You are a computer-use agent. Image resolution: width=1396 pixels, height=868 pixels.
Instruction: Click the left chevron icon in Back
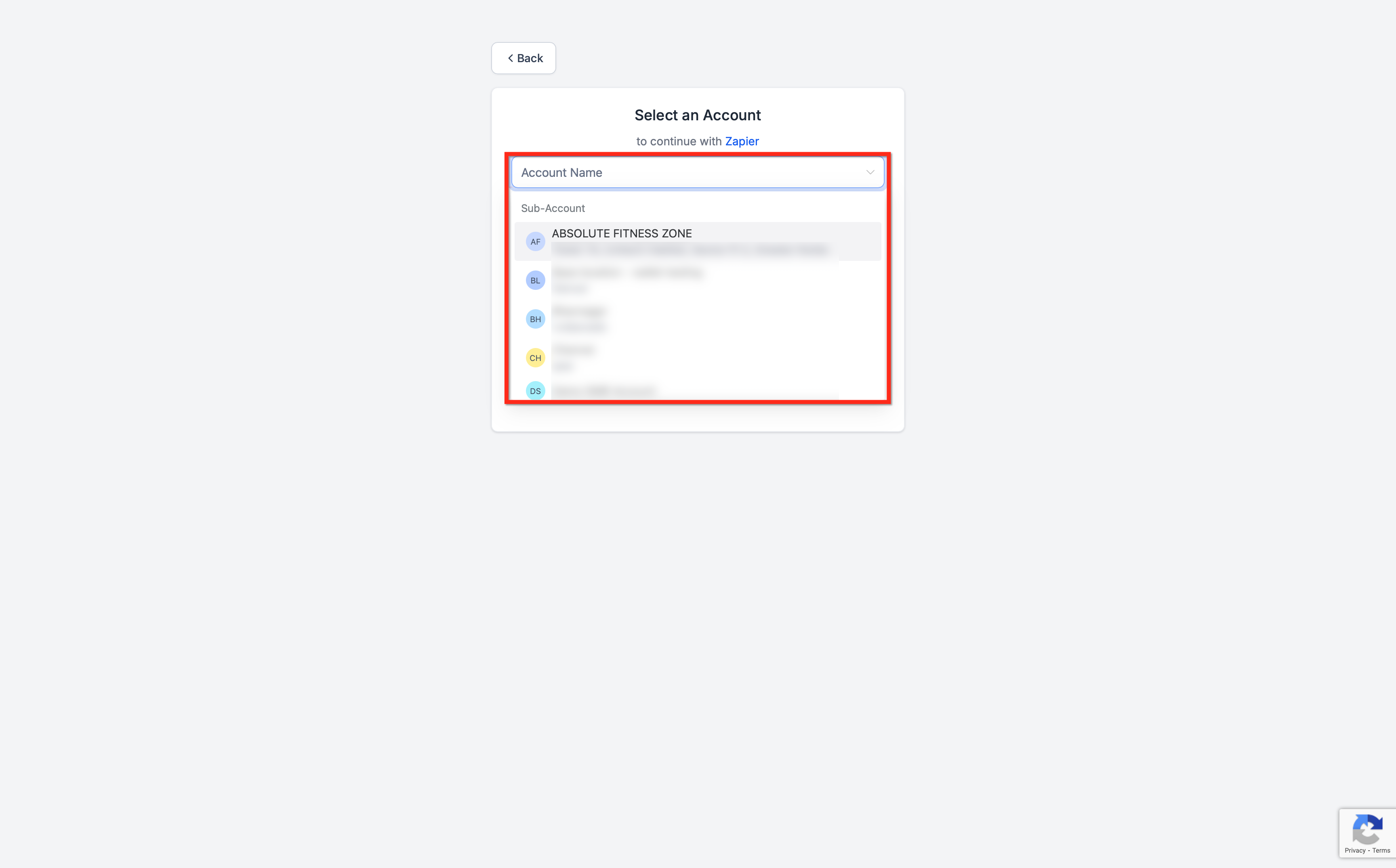510,58
